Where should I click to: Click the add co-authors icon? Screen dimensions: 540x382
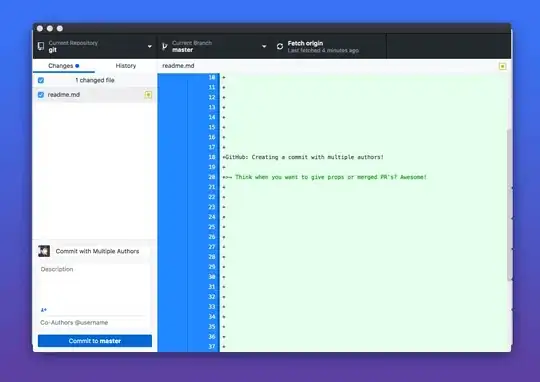pos(44,310)
